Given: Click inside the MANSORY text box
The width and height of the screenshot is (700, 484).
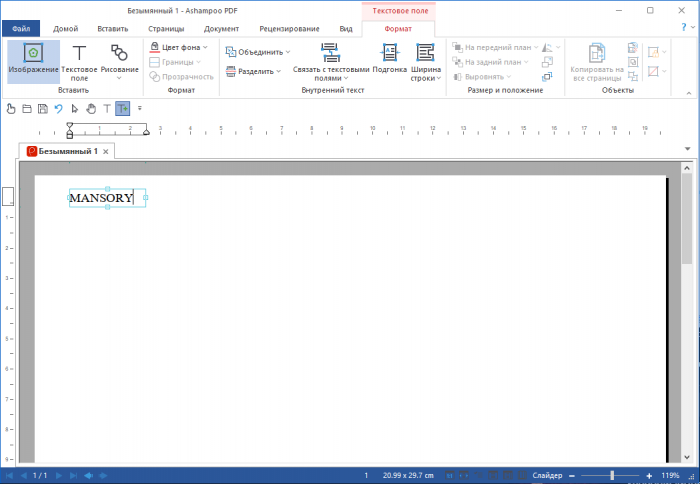Looking at the screenshot, I should coord(101,198).
